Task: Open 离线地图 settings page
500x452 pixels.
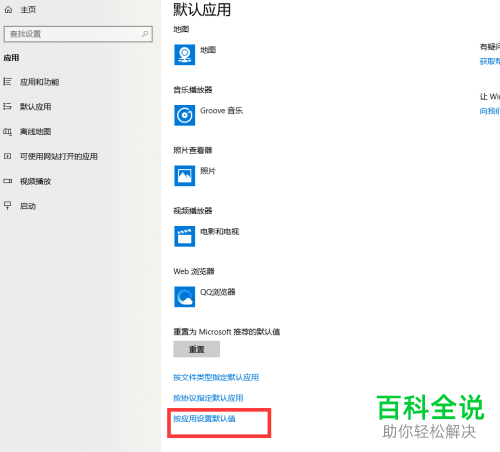Action: pyautogui.click(x=35, y=132)
